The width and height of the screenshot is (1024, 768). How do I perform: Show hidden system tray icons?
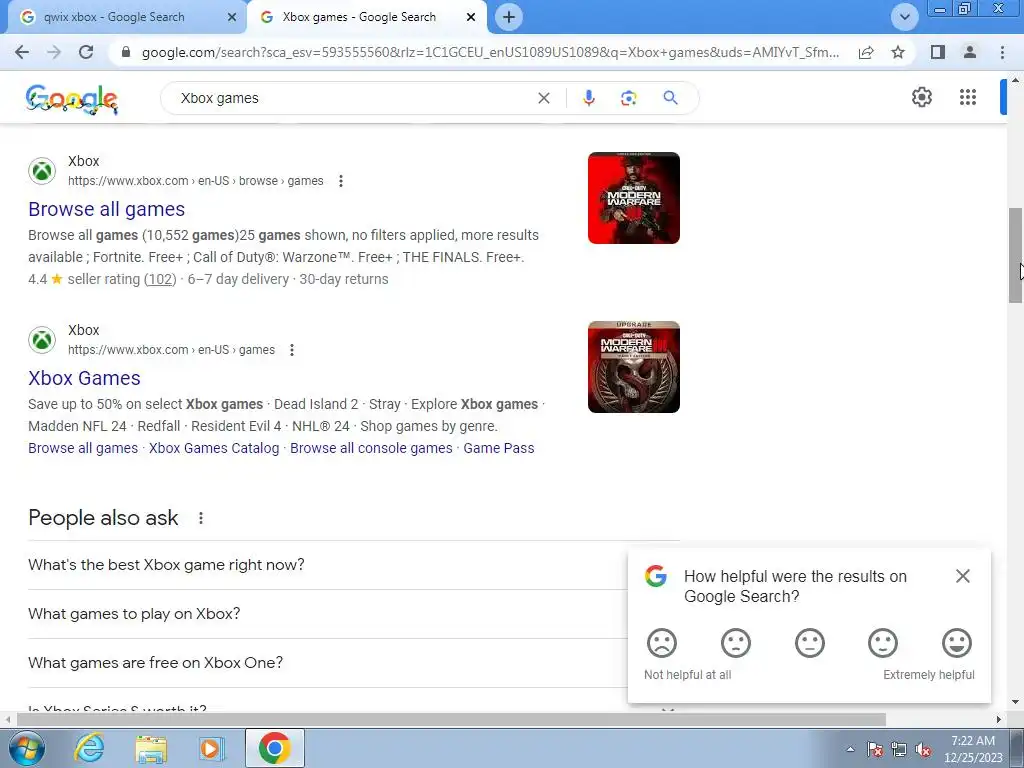coord(850,749)
